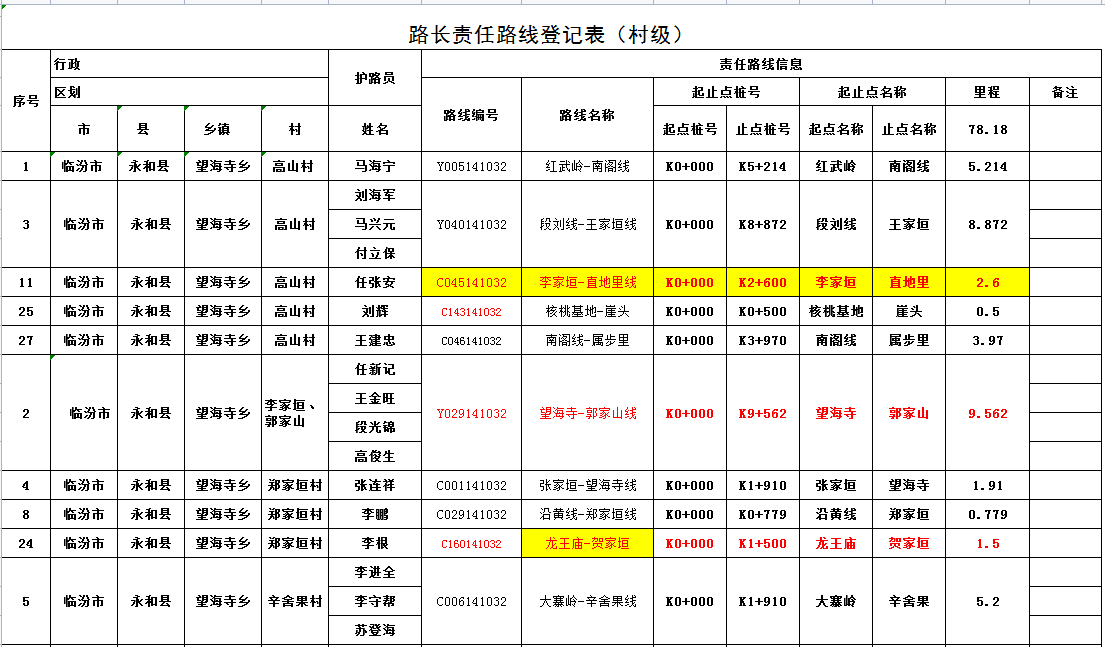Select the total mileage cell 78.18
1105x647 pixels.
(987, 129)
